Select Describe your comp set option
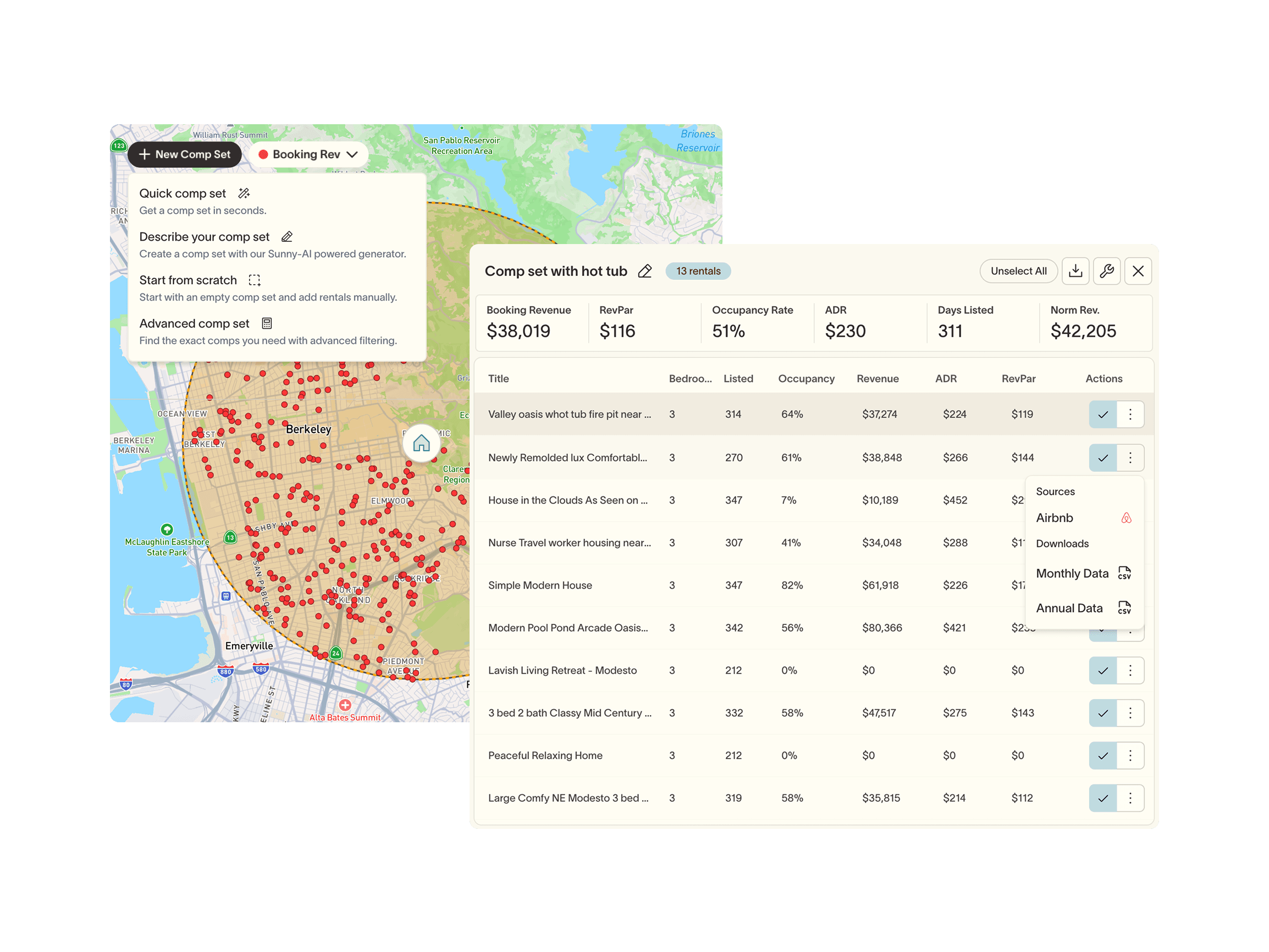1269x952 pixels. [205, 237]
